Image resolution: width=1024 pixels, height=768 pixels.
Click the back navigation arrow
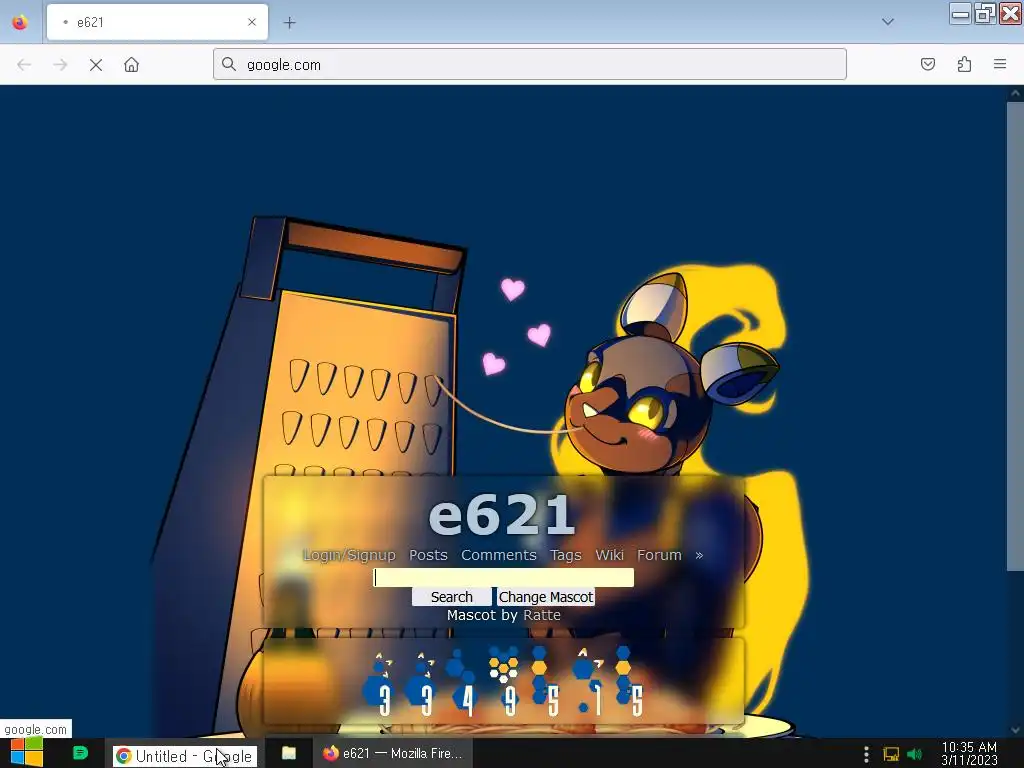tap(24, 65)
